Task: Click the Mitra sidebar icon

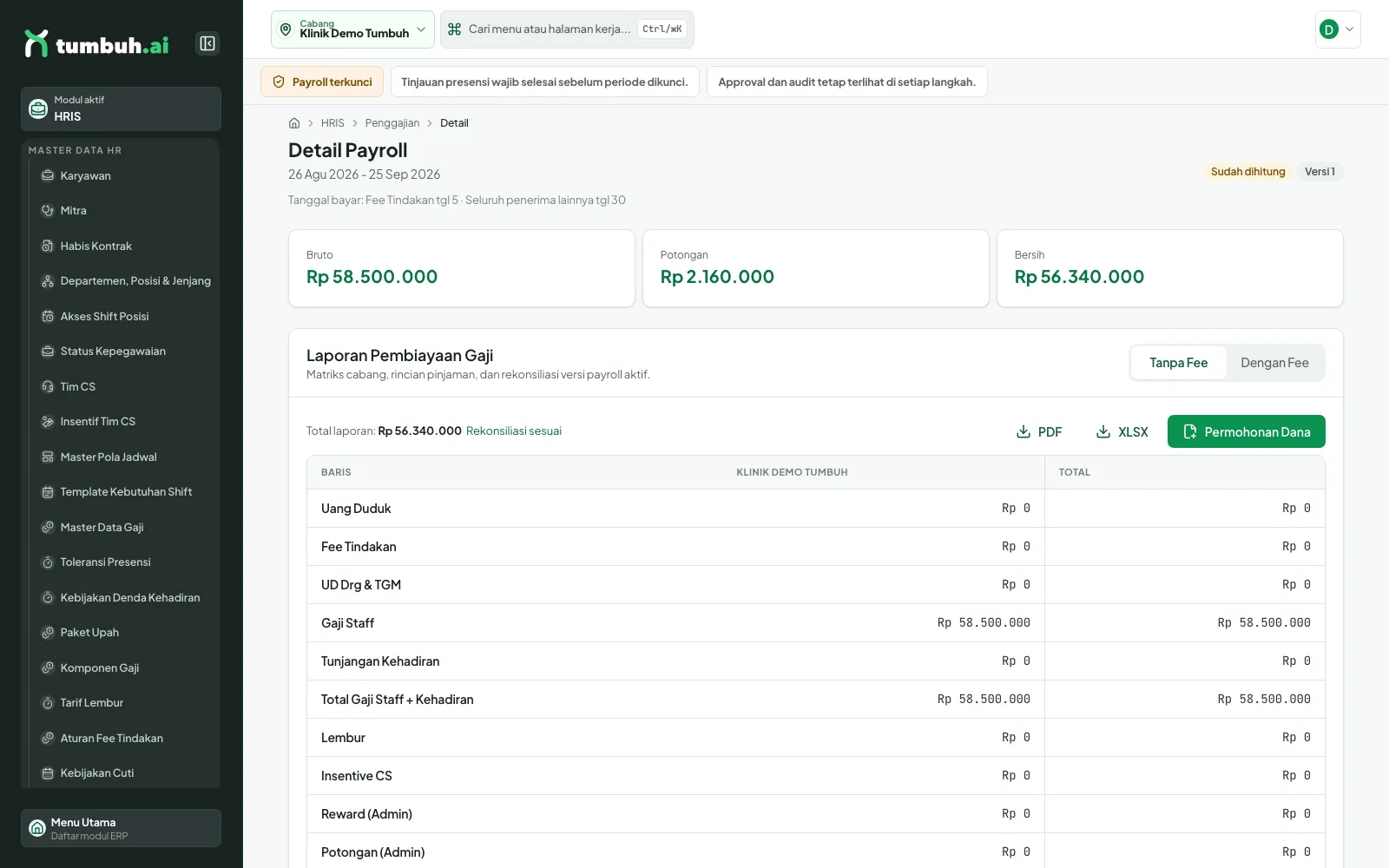Action: click(x=48, y=211)
